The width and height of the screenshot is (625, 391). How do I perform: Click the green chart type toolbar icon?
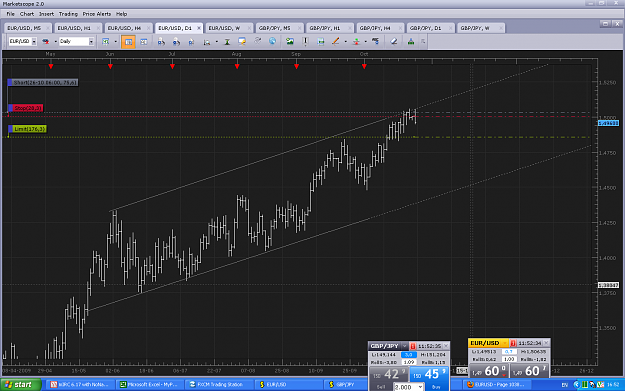106,41
